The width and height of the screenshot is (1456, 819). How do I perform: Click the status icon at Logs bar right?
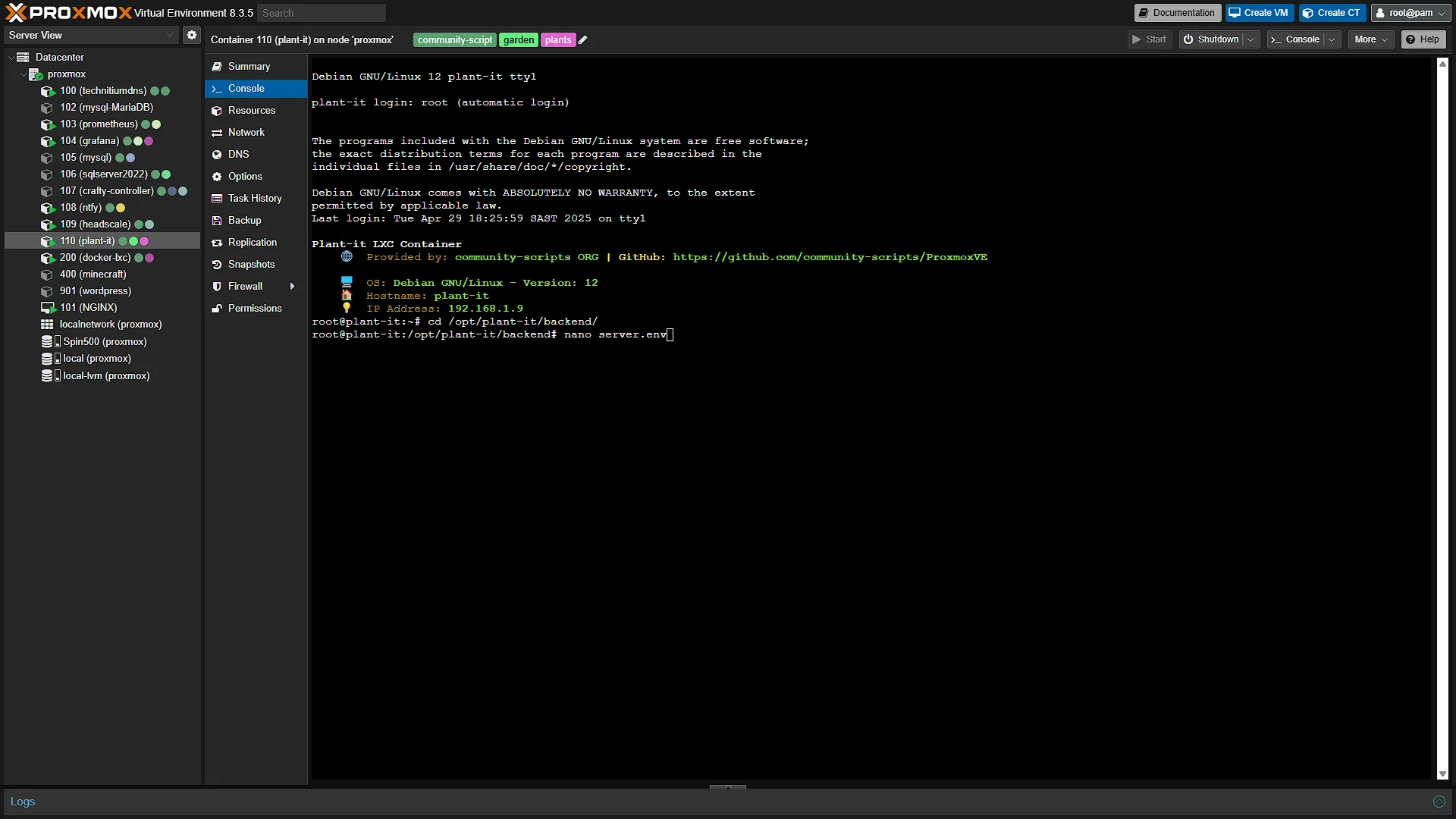1439,802
